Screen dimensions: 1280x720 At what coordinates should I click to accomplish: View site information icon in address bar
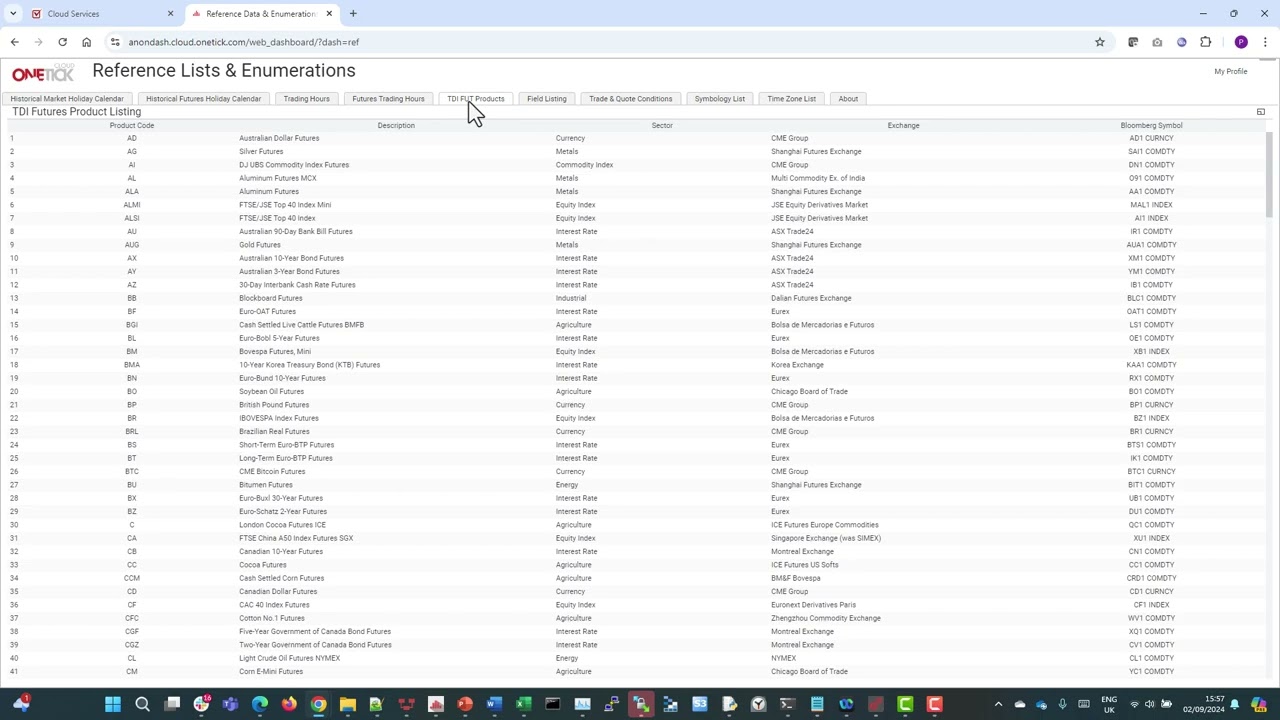115,42
